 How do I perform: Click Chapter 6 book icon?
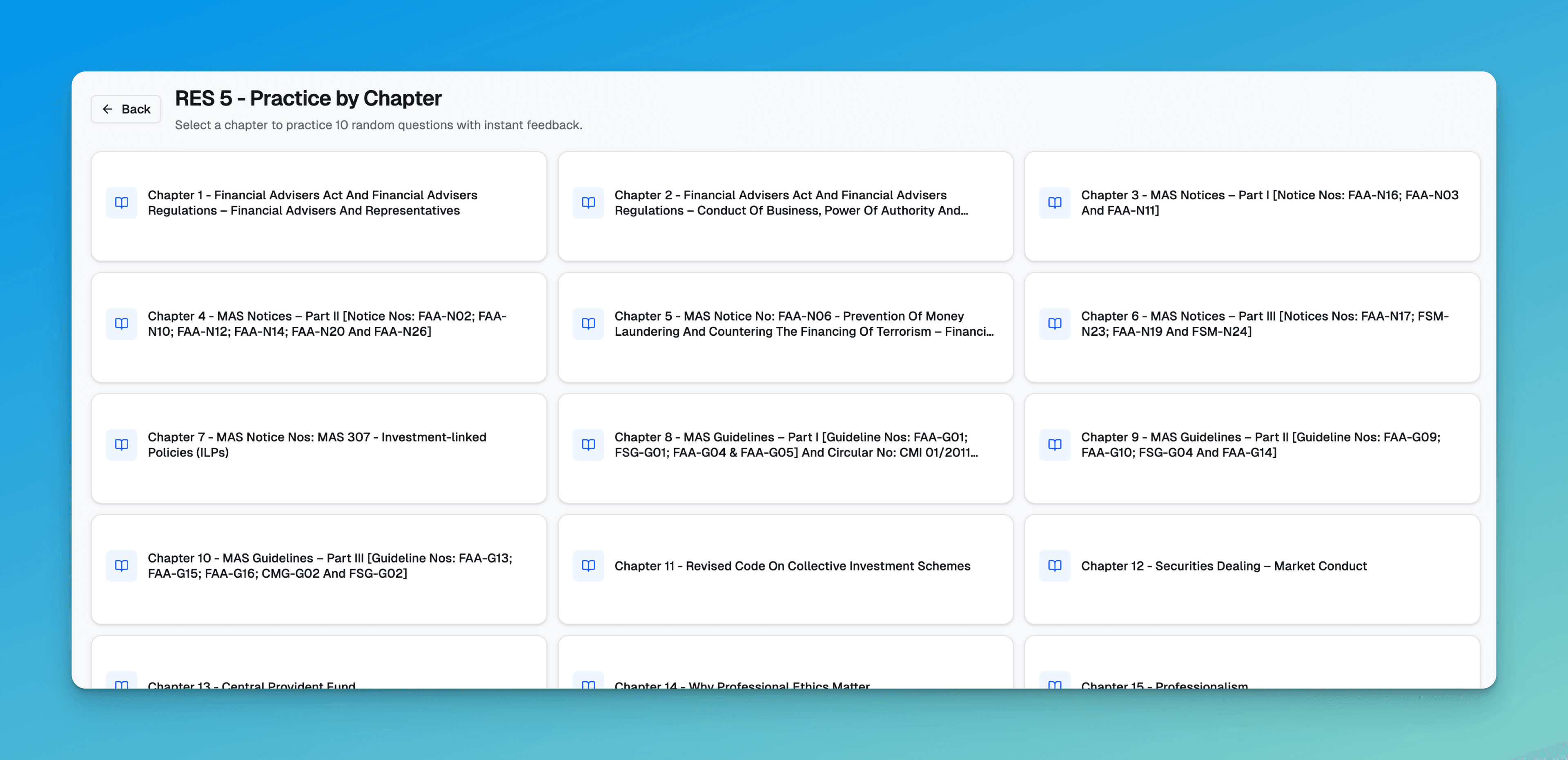tap(1055, 323)
